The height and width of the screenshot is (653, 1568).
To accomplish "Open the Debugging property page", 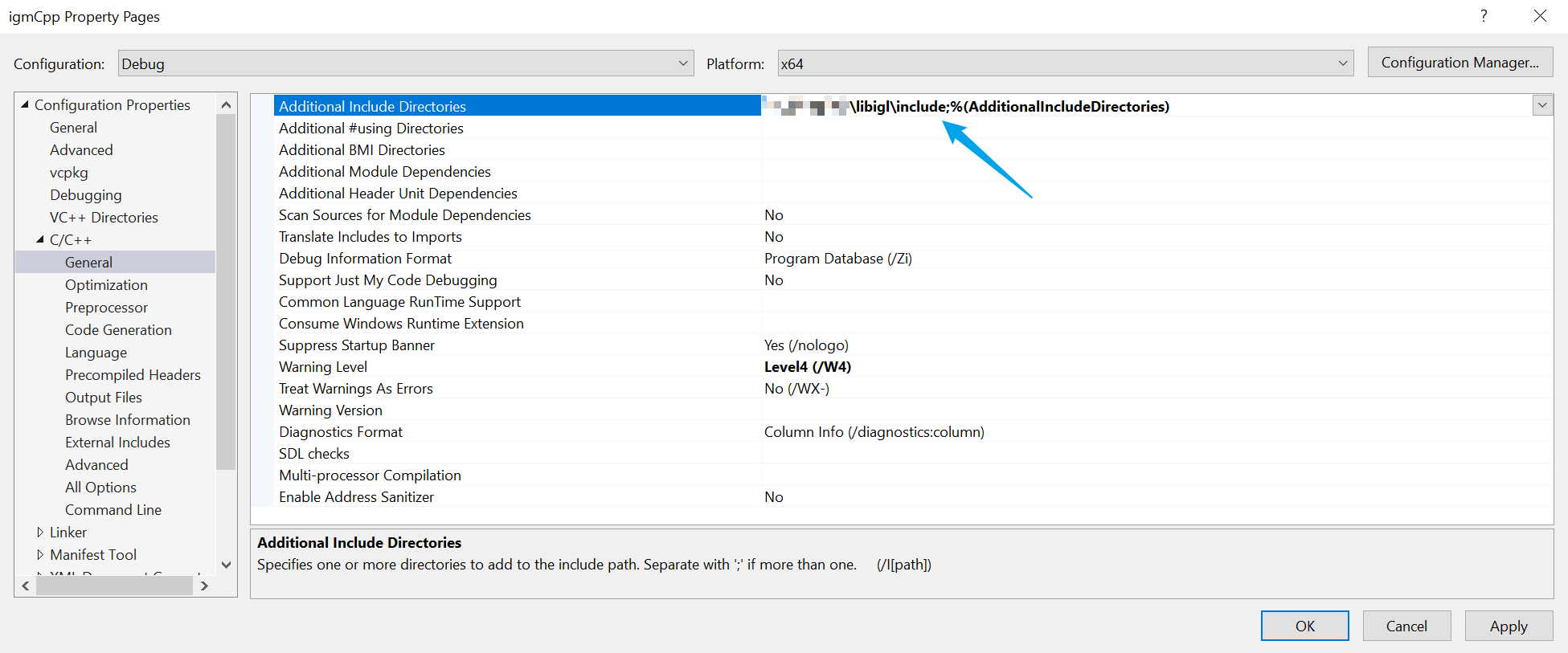I will coord(86,194).
